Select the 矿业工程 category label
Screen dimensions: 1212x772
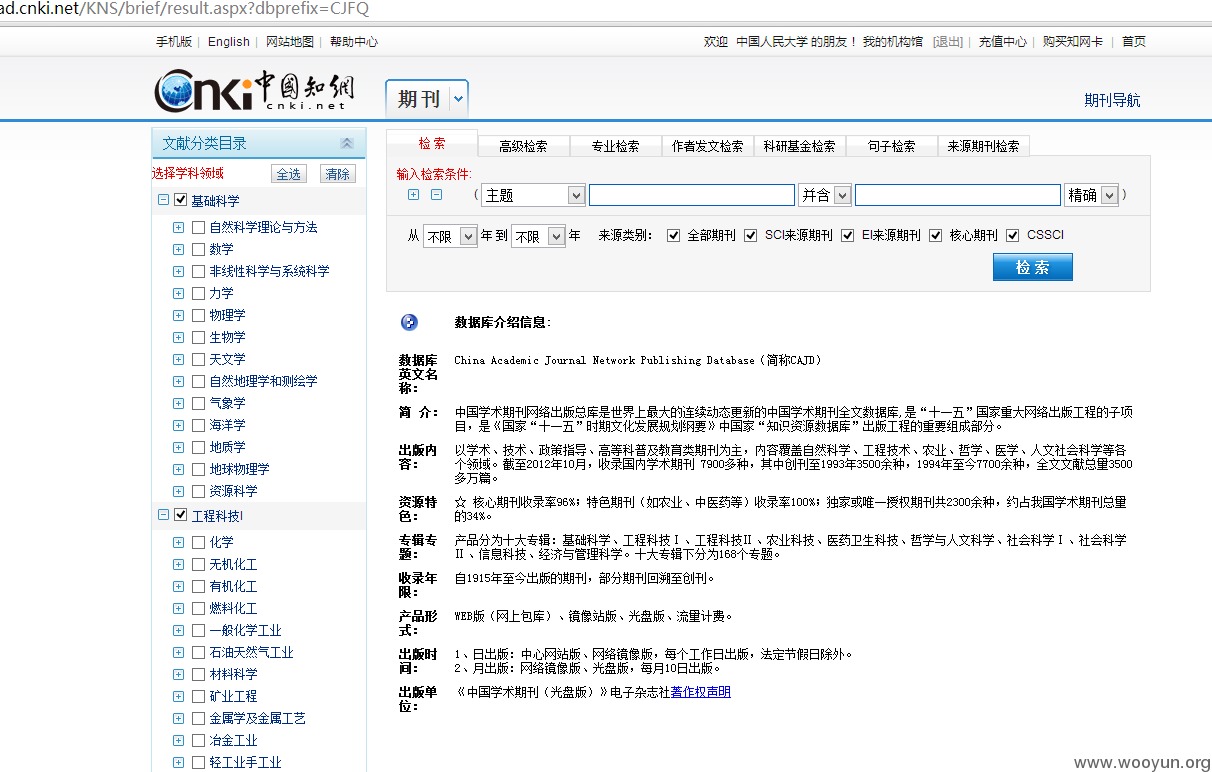click(233, 696)
